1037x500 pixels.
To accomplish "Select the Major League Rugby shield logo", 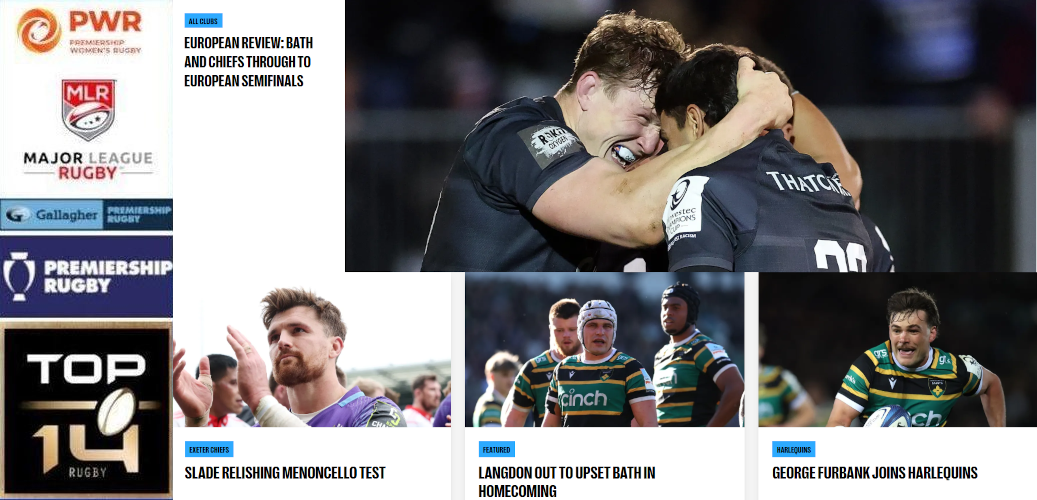I will coord(89,110).
